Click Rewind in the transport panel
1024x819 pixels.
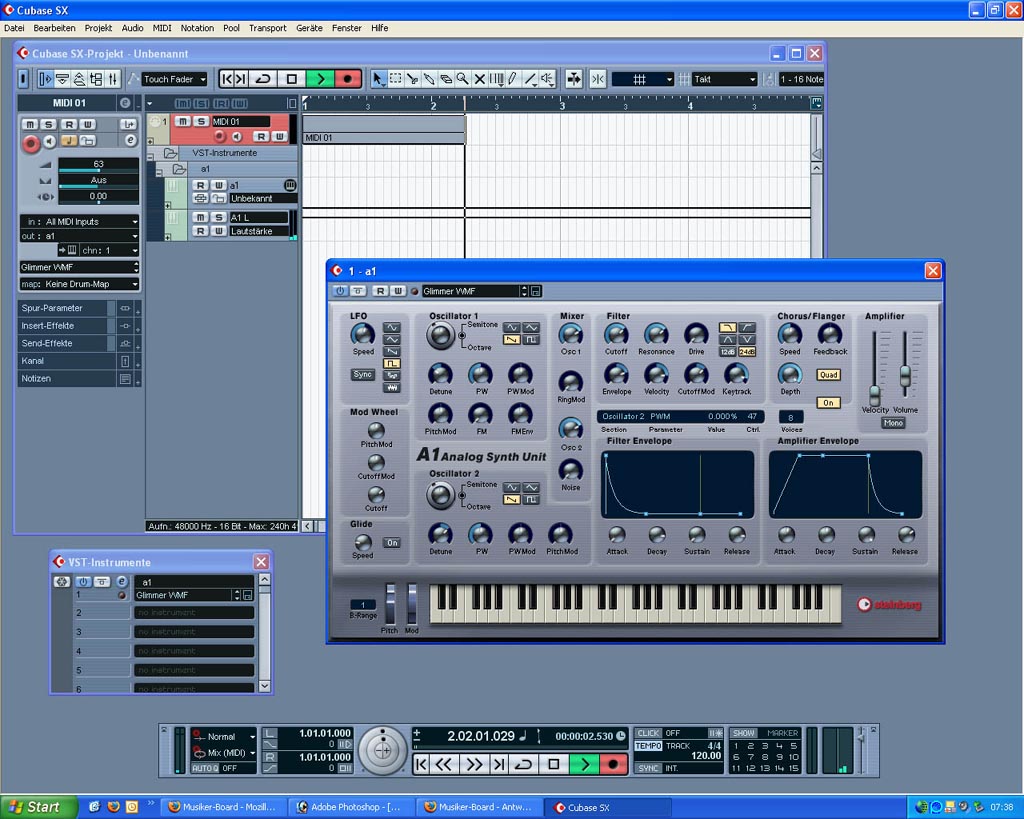click(444, 764)
